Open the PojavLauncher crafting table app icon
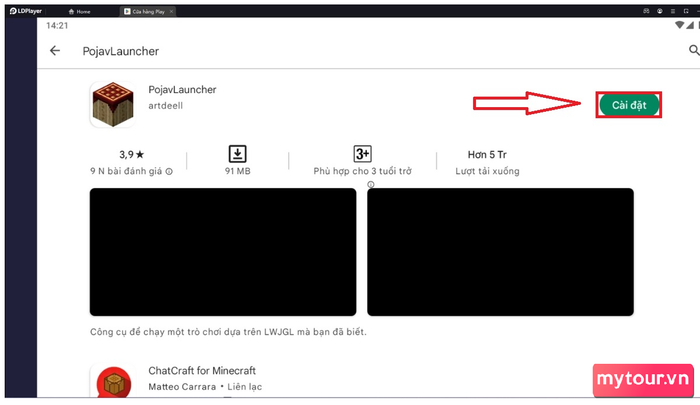Image resolution: width=700 pixels, height=405 pixels. (113, 104)
